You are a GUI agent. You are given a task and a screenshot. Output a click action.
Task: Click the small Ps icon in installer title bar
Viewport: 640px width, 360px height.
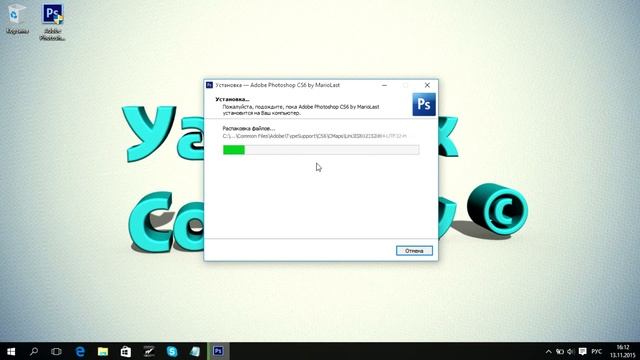[x=209, y=85]
